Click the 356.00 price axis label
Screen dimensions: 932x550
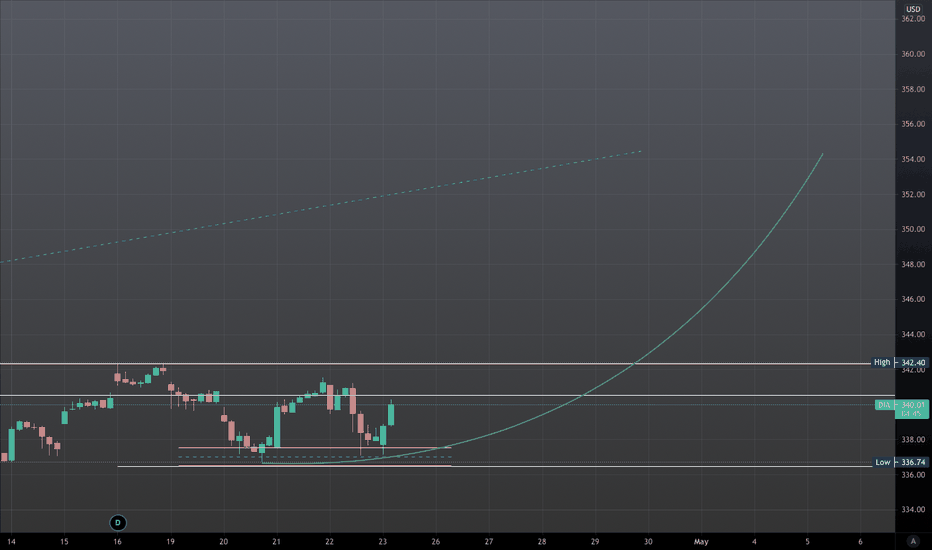tap(913, 124)
